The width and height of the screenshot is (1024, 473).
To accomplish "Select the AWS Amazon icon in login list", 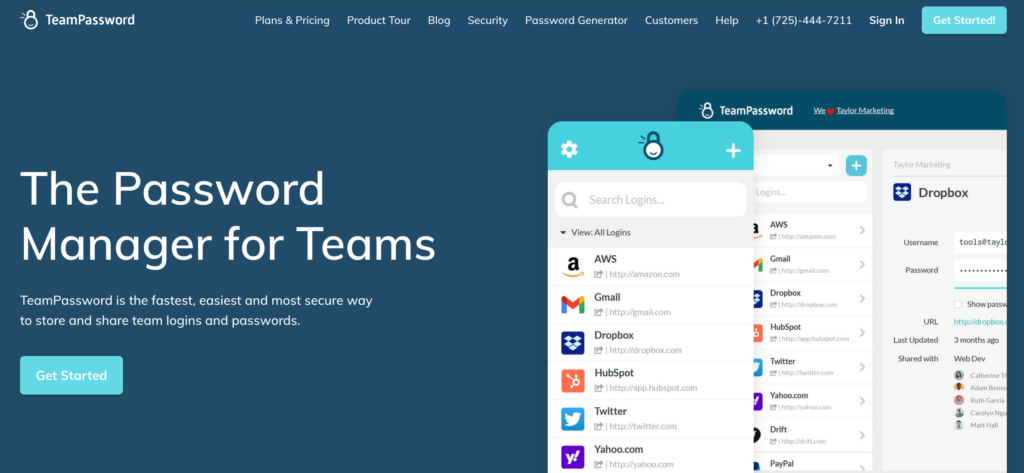I will point(573,266).
